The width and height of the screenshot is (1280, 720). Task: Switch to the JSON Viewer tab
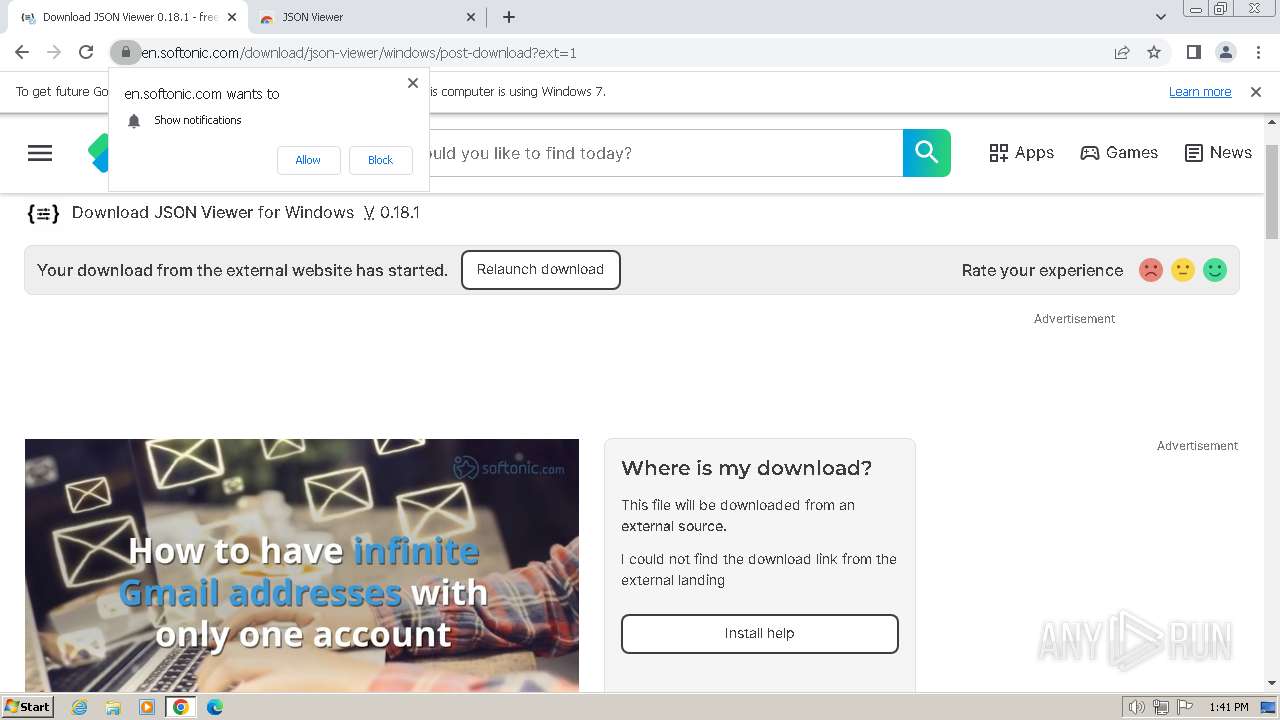(366, 17)
